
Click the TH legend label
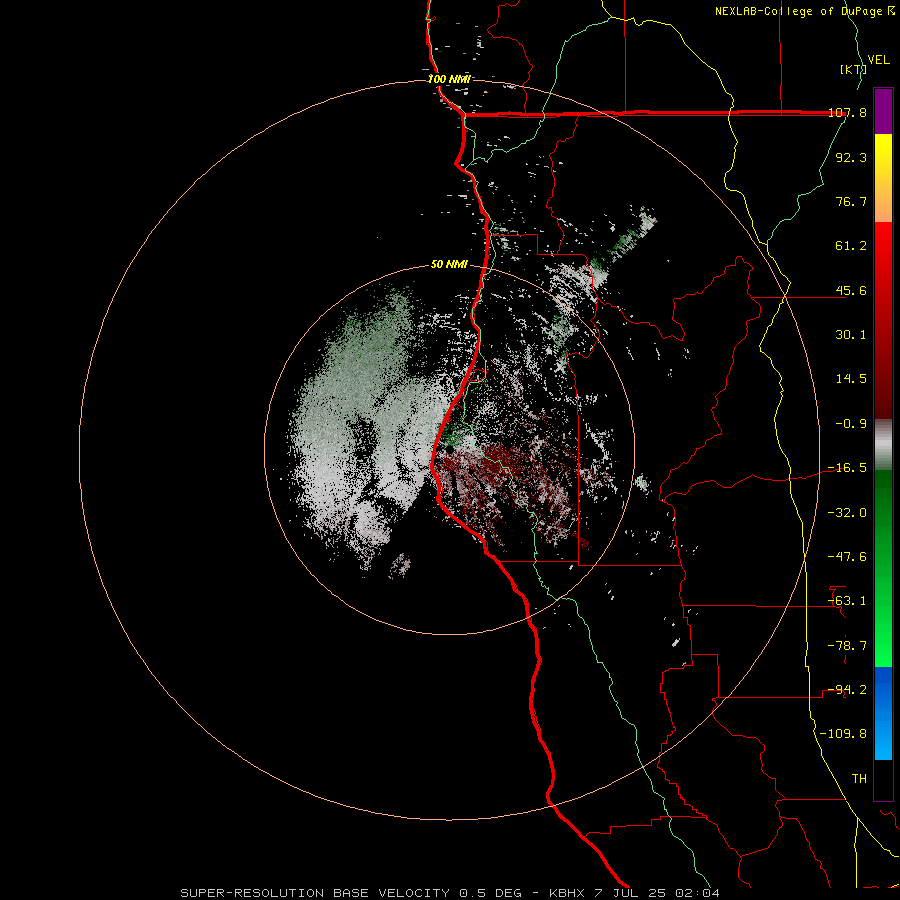[x=859, y=779]
